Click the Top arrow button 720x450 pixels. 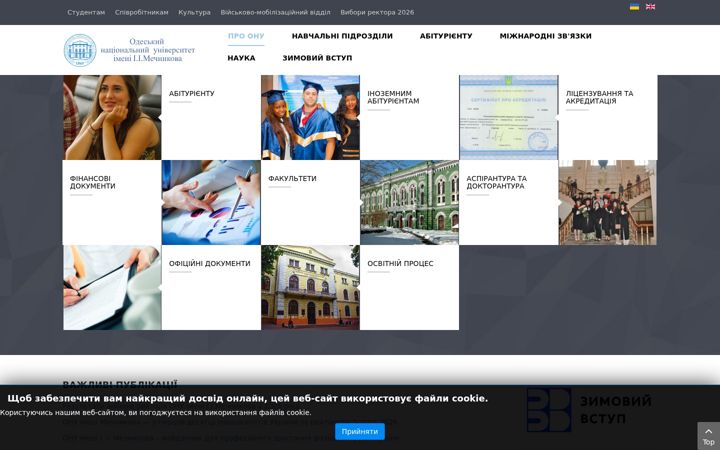click(708, 436)
